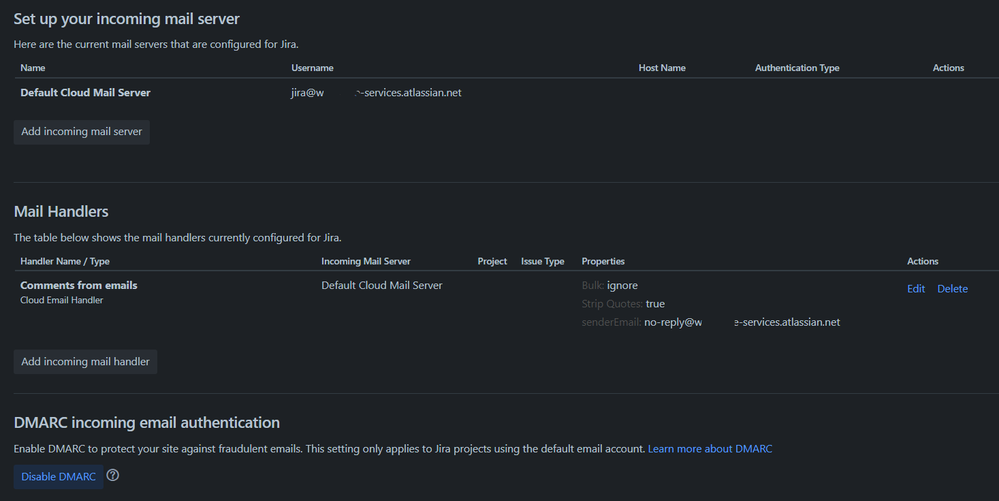Click the Properties column header
The height and width of the screenshot is (501, 999).
click(x=603, y=261)
